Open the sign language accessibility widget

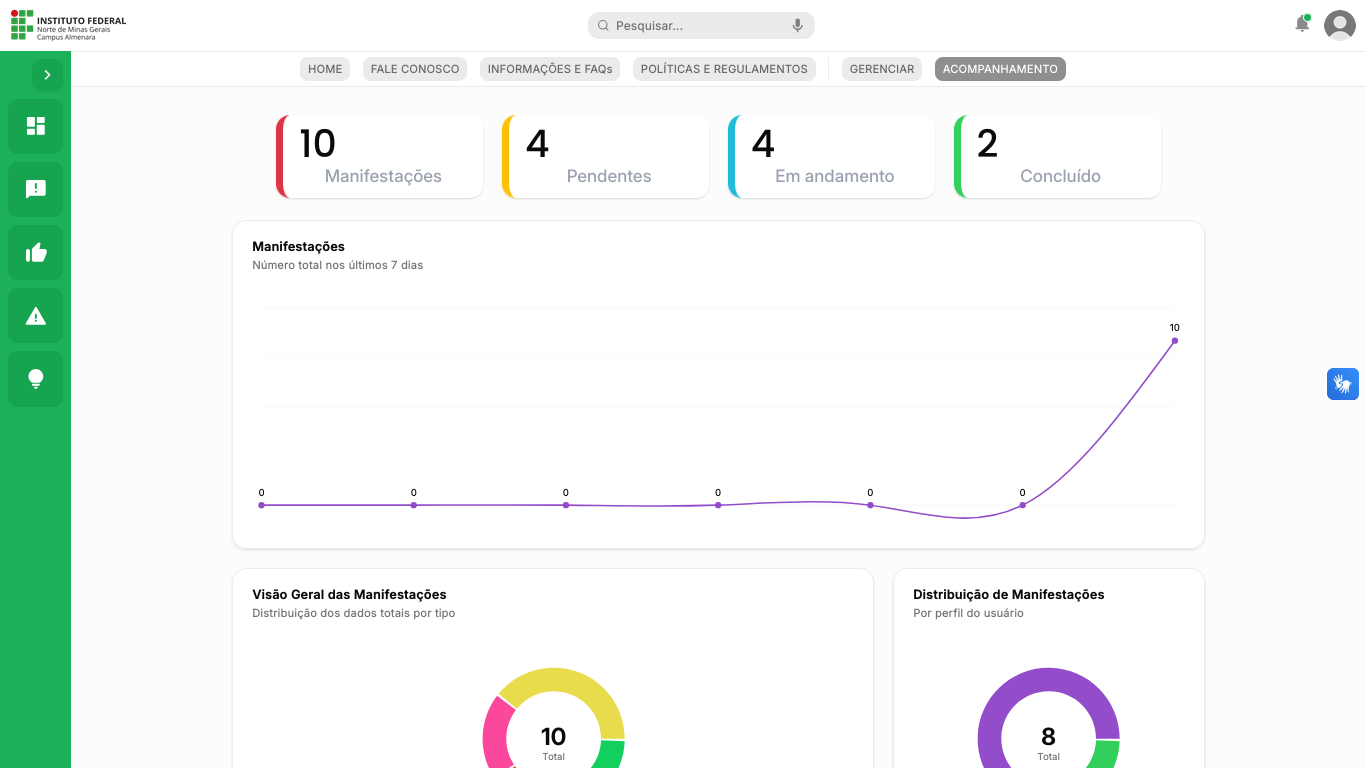(1342, 384)
